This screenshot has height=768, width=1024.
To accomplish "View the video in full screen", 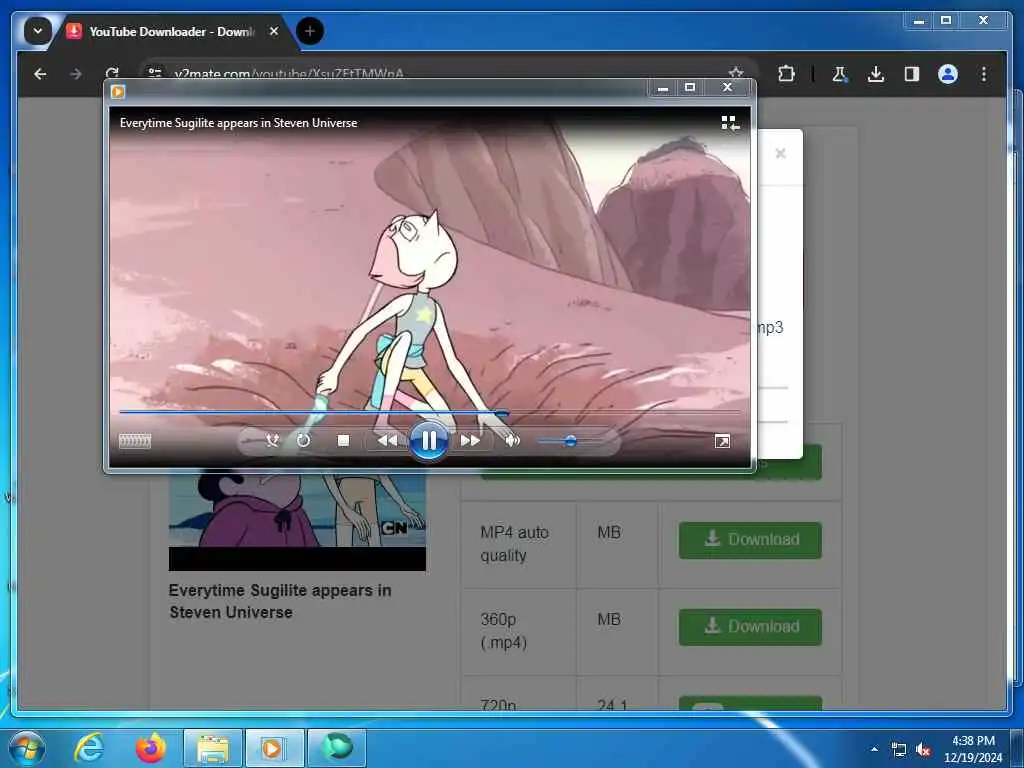I will click(x=722, y=442).
